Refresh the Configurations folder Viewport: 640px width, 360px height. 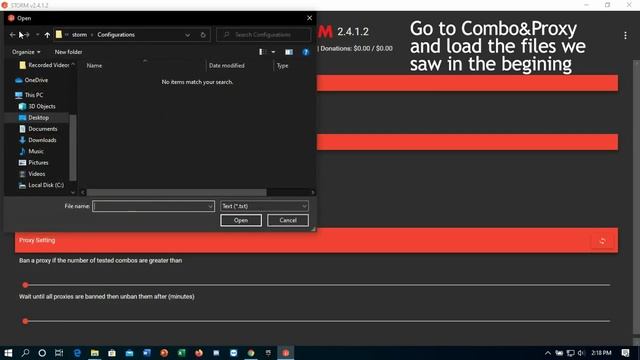[203, 35]
